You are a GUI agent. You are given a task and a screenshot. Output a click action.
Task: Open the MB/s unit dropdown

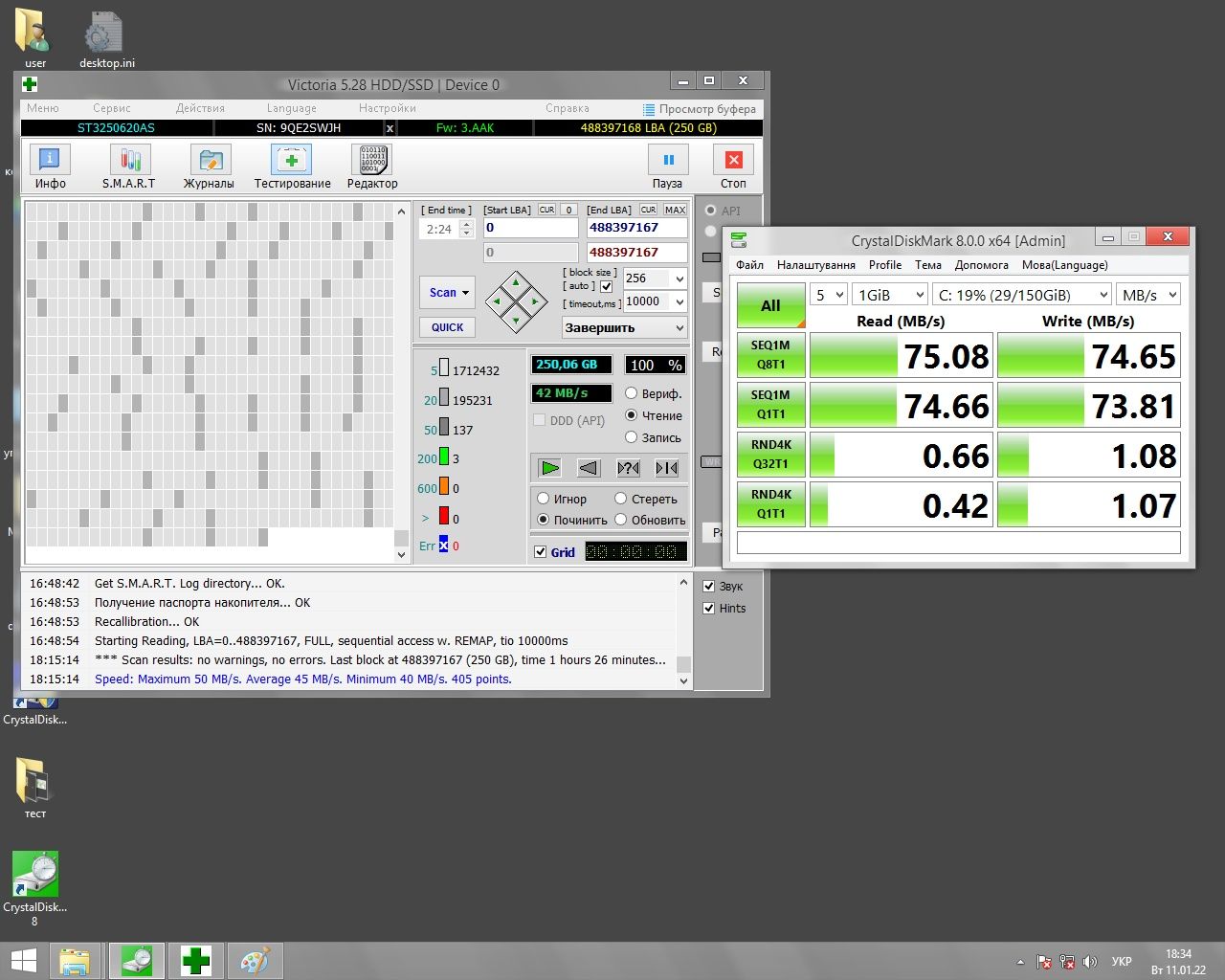click(x=1148, y=295)
